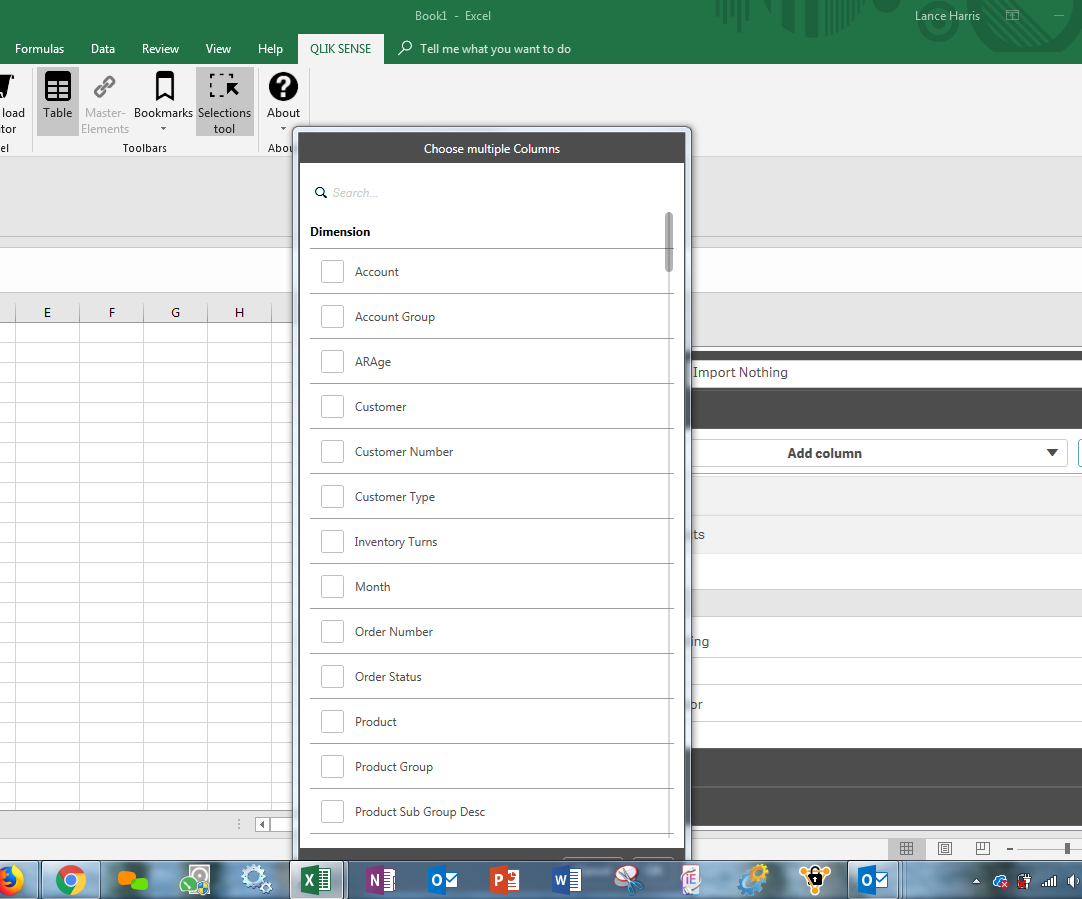The height and width of the screenshot is (899, 1082).
Task: Switch to Page Layout view
Action: pyautogui.click(x=945, y=849)
